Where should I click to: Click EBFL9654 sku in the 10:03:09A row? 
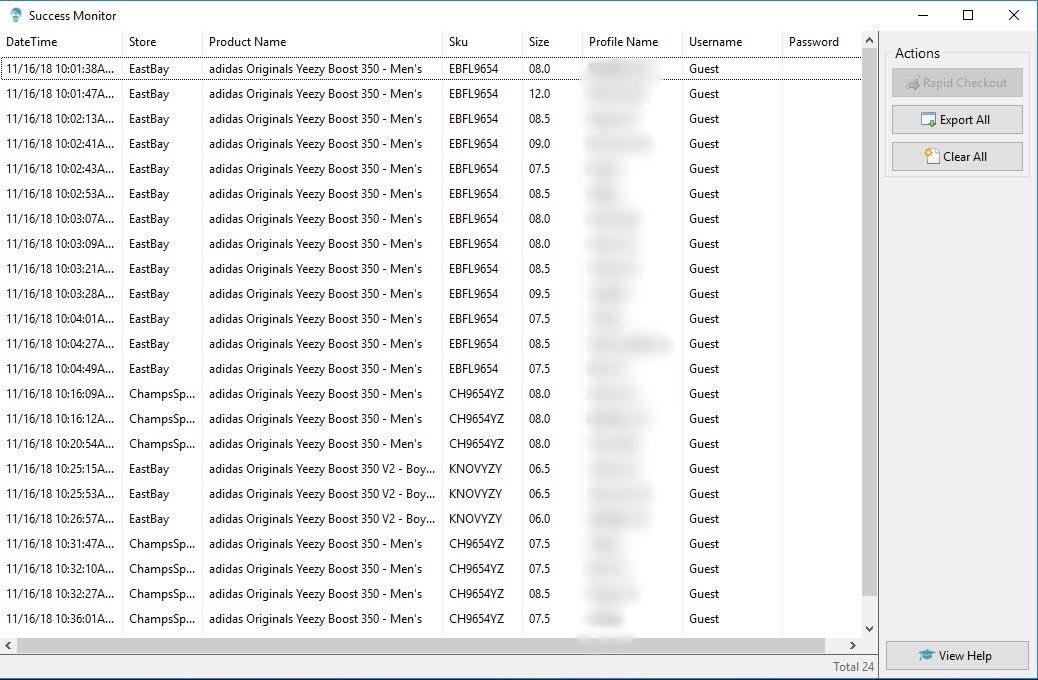[473, 244]
